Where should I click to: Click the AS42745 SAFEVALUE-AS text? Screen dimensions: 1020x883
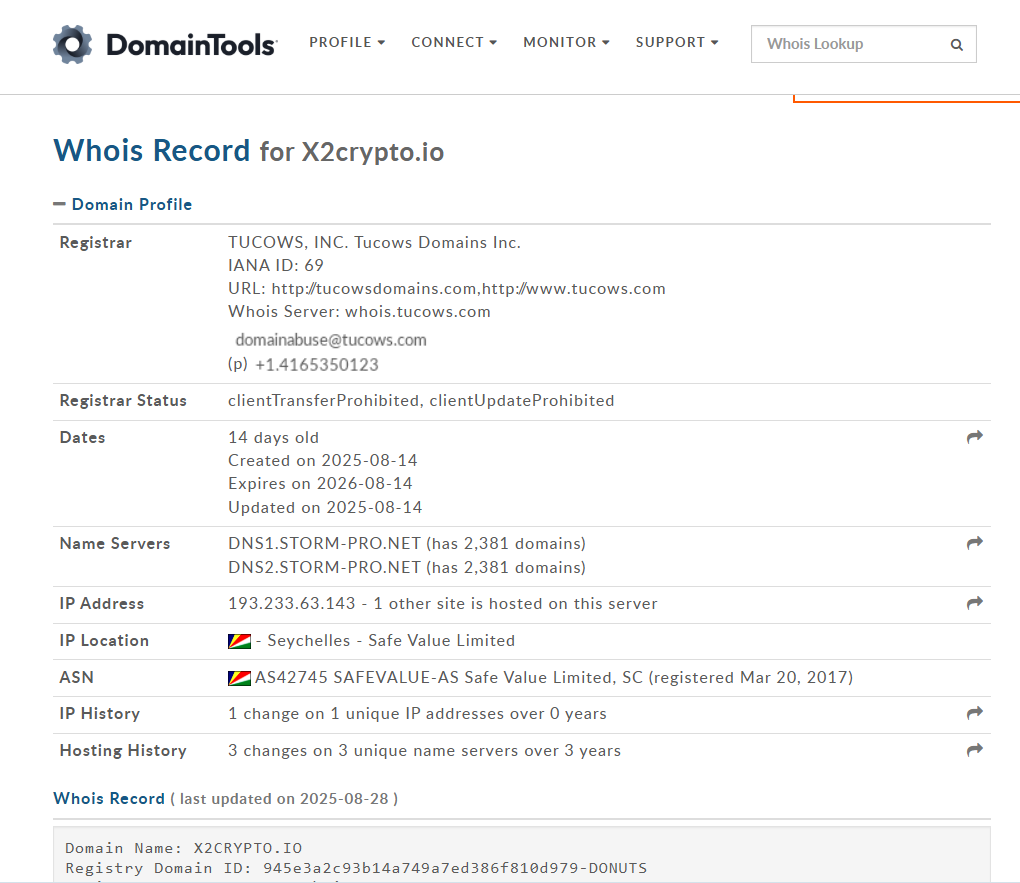(x=356, y=678)
